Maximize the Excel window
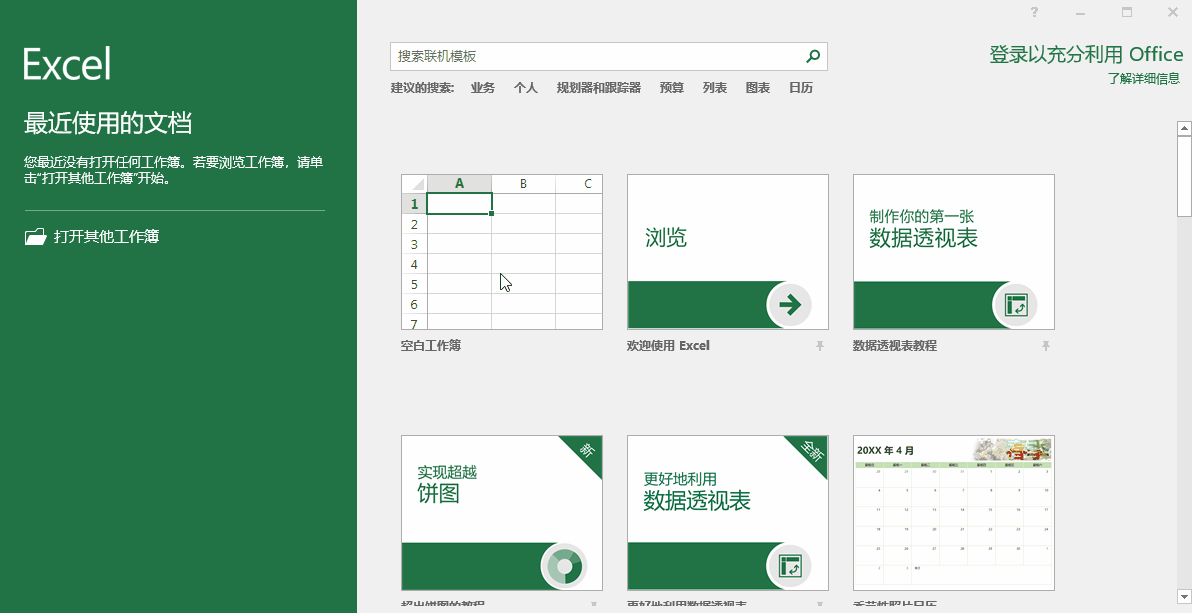The image size is (1192, 613). [x=1127, y=11]
